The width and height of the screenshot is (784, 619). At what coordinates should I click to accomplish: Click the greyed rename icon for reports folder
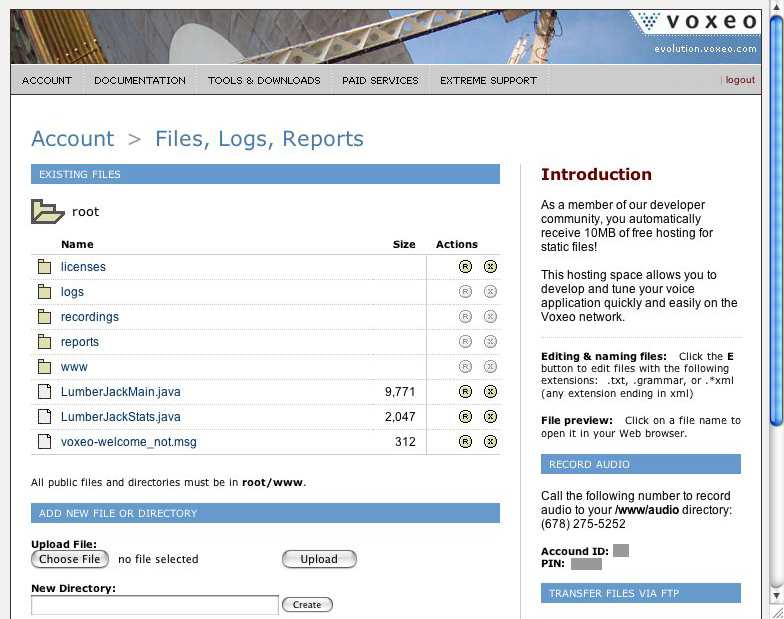click(x=465, y=342)
